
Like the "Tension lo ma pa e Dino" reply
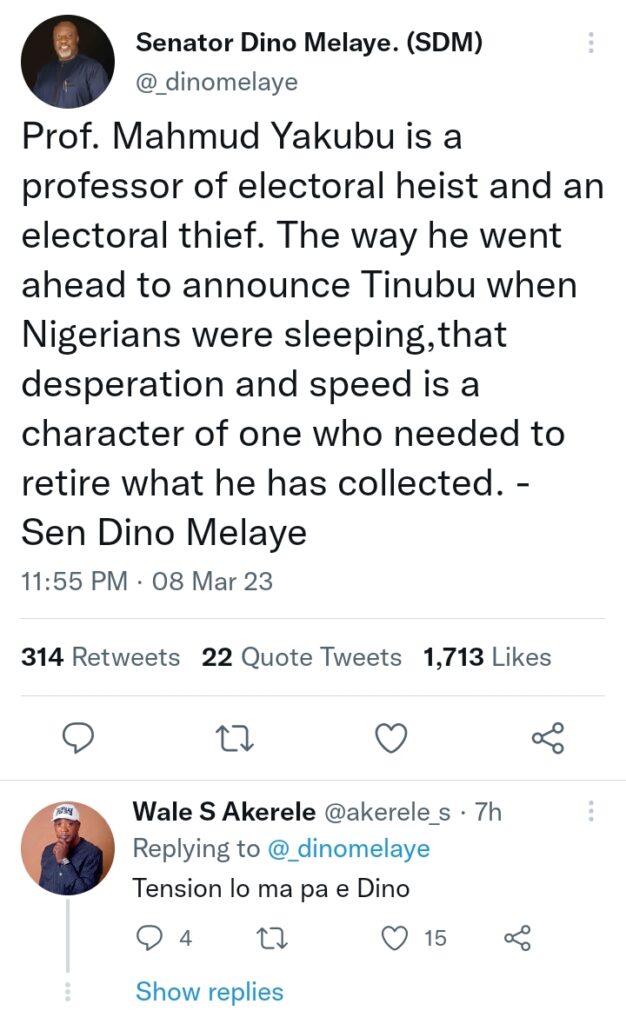tap(397, 938)
